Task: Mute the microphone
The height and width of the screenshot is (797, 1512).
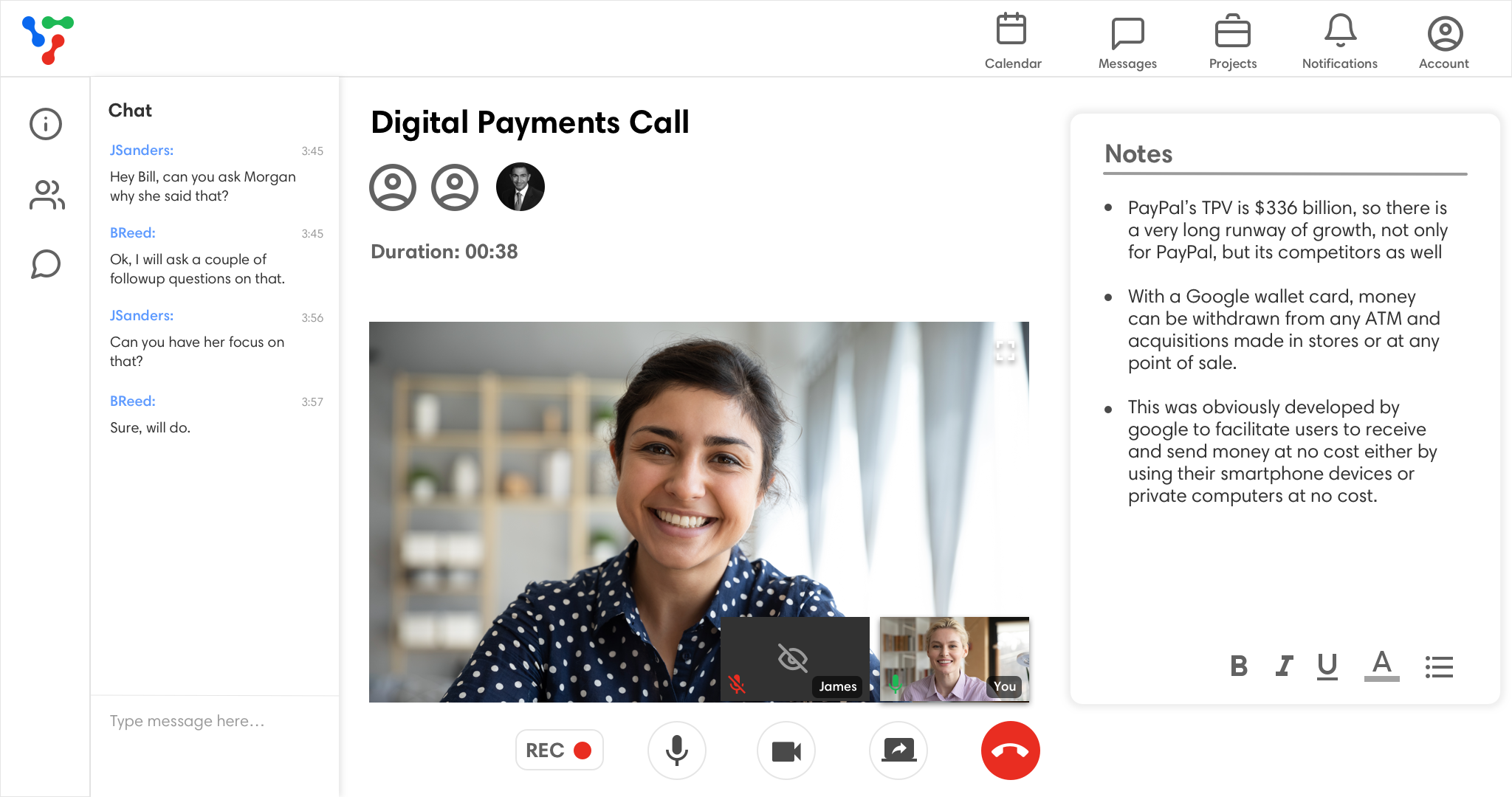Action: [676, 751]
